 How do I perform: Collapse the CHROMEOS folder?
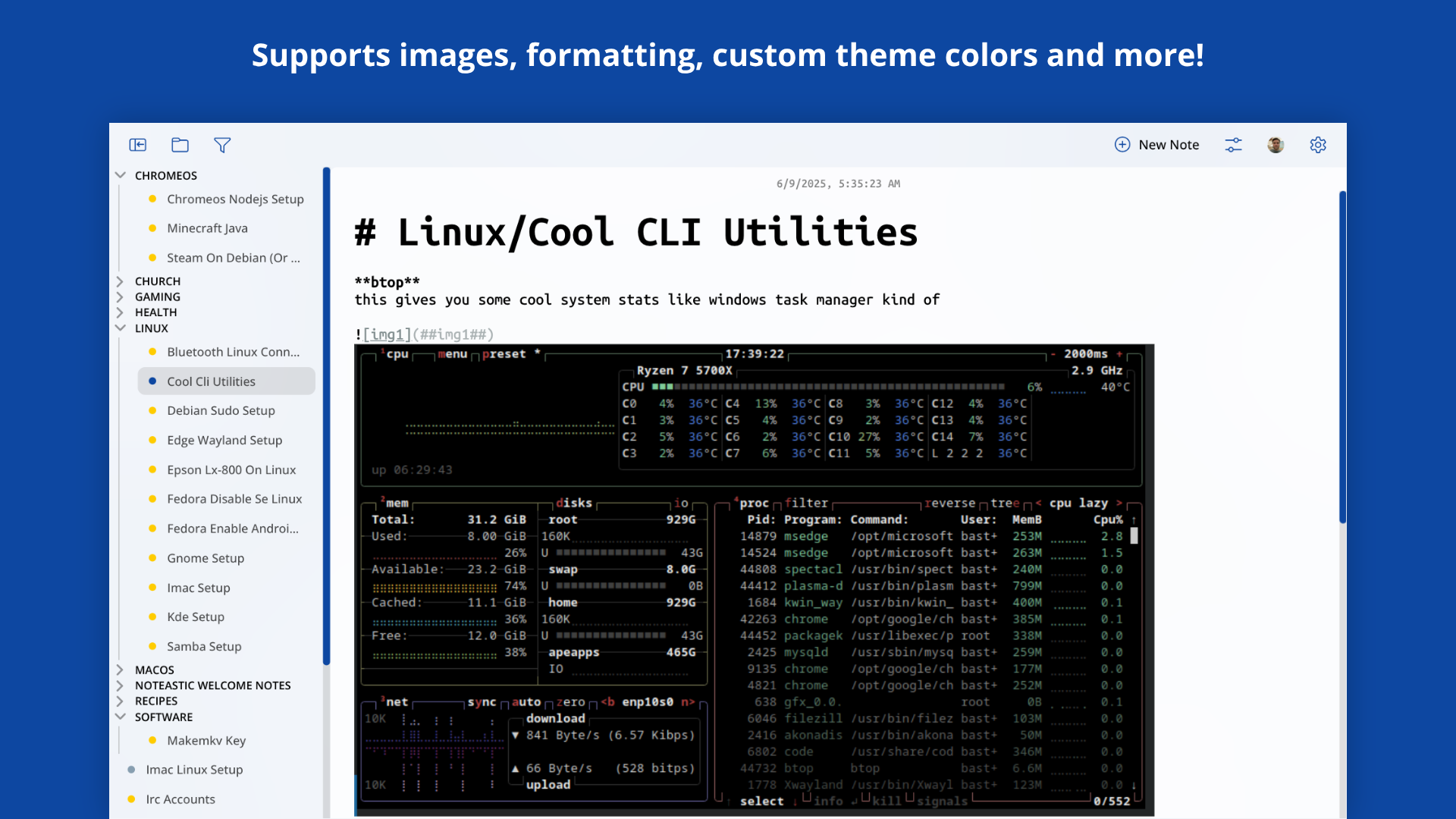point(121,175)
